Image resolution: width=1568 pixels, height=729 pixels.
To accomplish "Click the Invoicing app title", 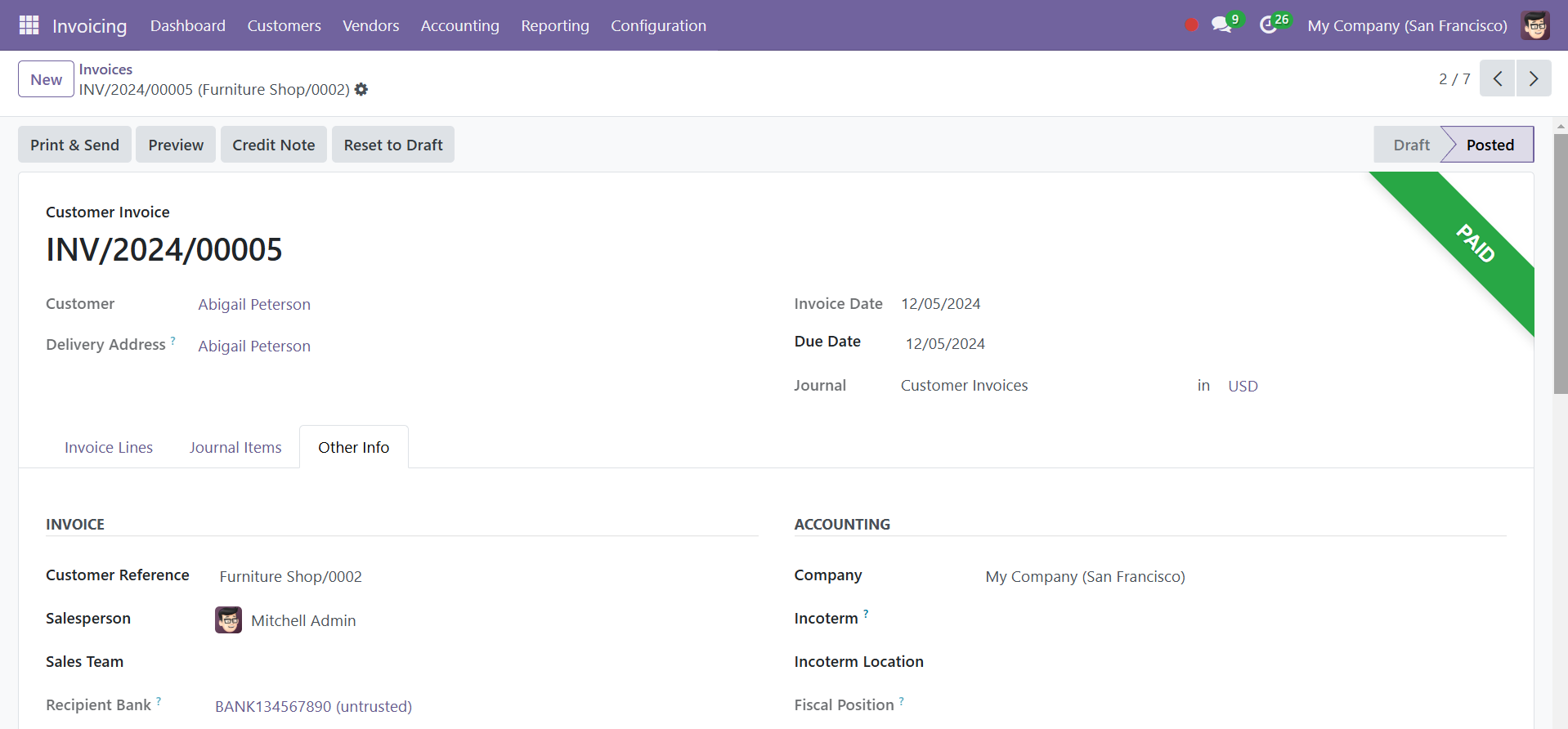I will pyautogui.click(x=90, y=25).
